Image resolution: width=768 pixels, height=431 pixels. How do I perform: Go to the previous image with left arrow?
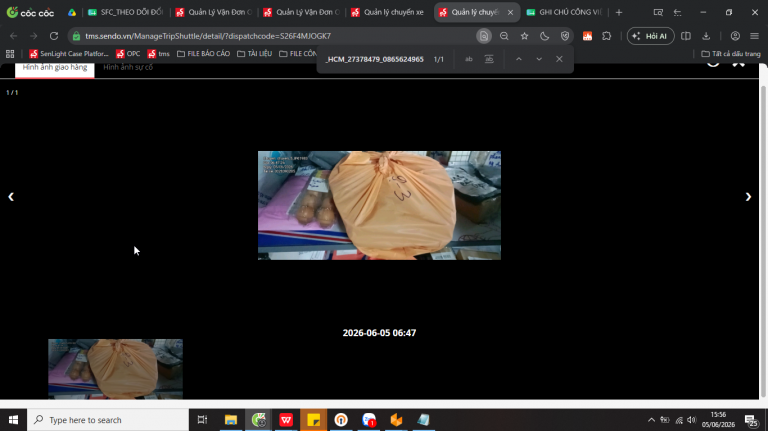[11, 197]
